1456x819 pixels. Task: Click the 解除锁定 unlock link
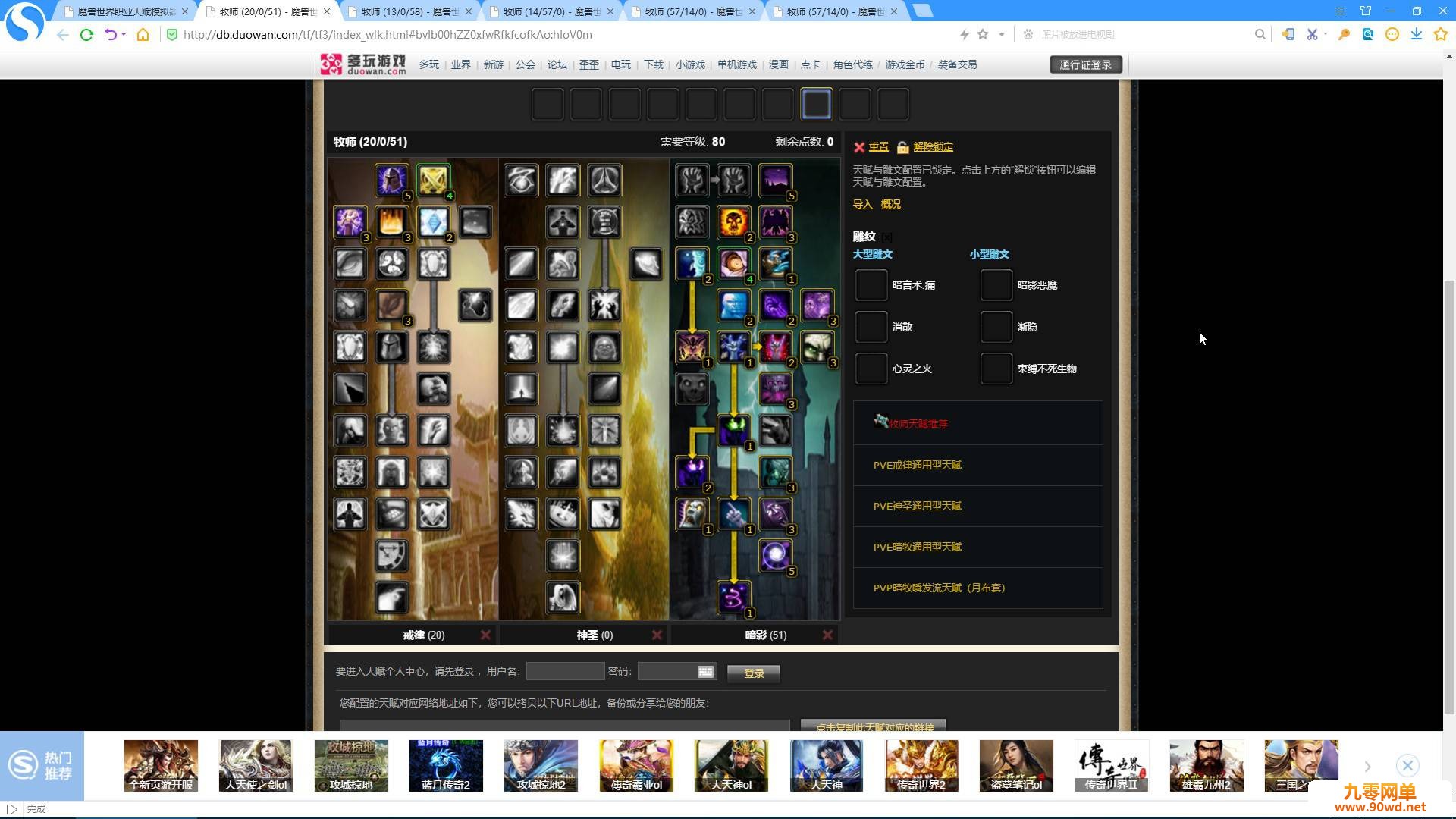[x=933, y=147]
